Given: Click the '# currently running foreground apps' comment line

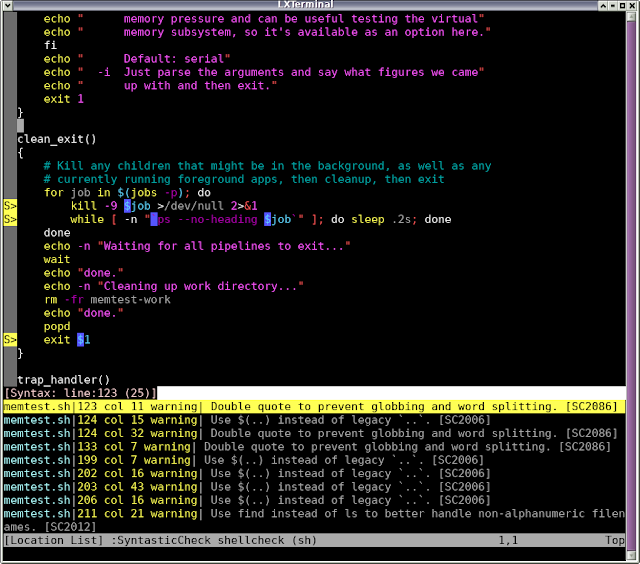Looking at the screenshot, I should [244, 179].
